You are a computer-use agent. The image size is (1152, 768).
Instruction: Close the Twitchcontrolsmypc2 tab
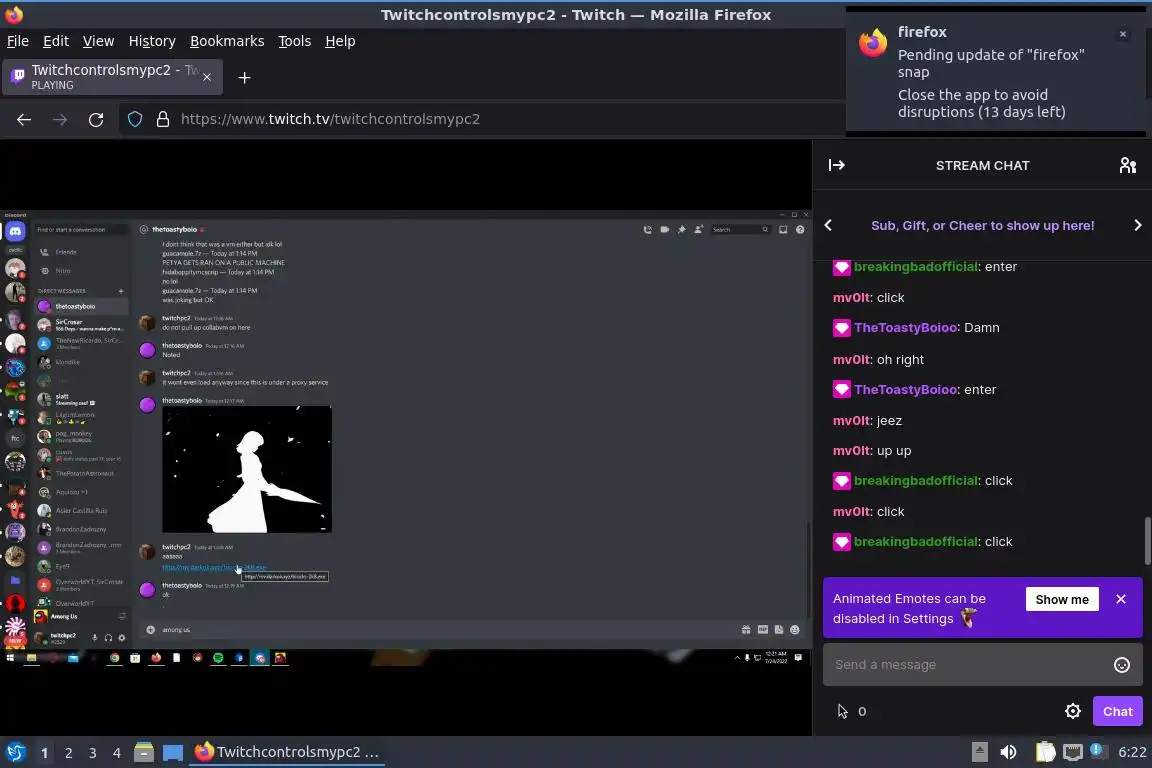coord(207,77)
